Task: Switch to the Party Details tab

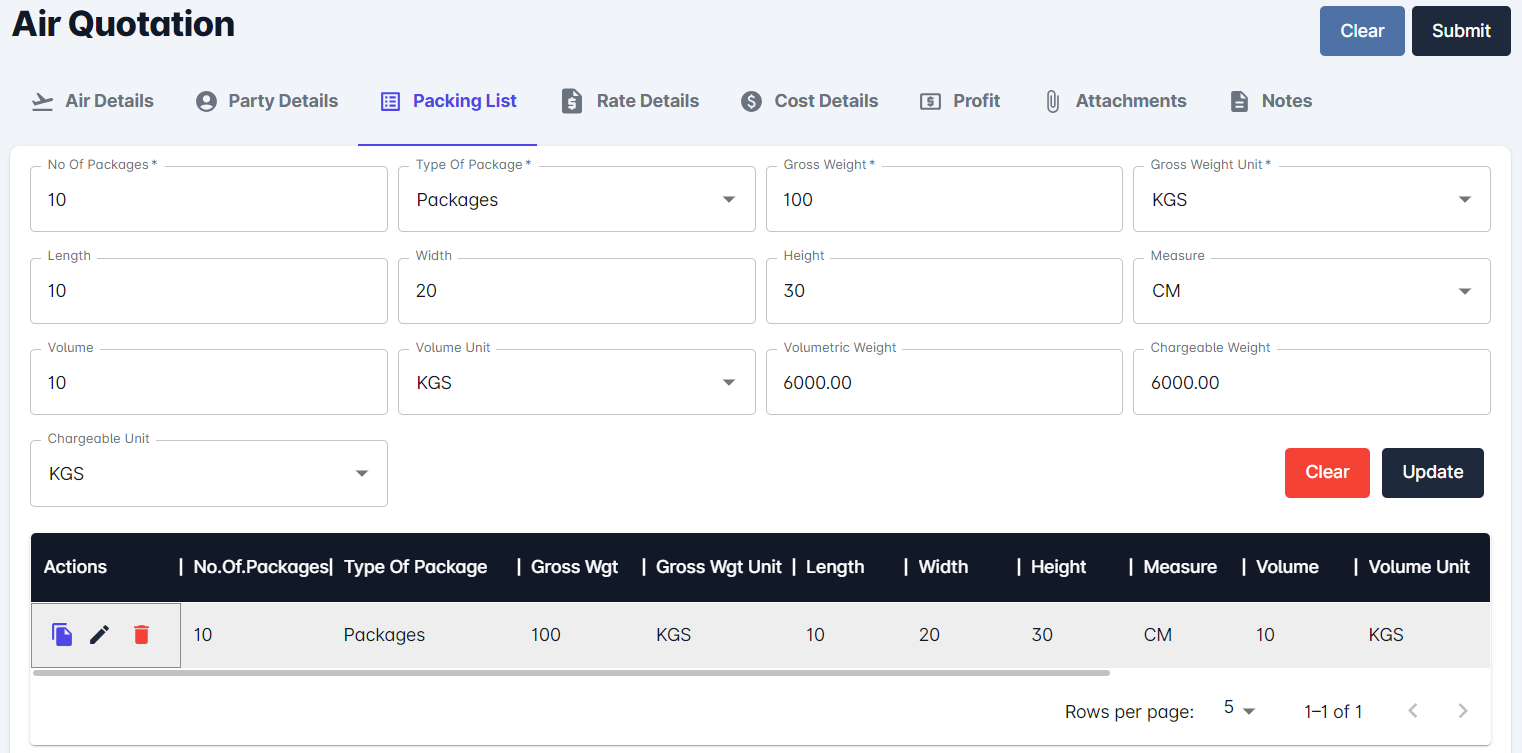Action: coord(266,101)
